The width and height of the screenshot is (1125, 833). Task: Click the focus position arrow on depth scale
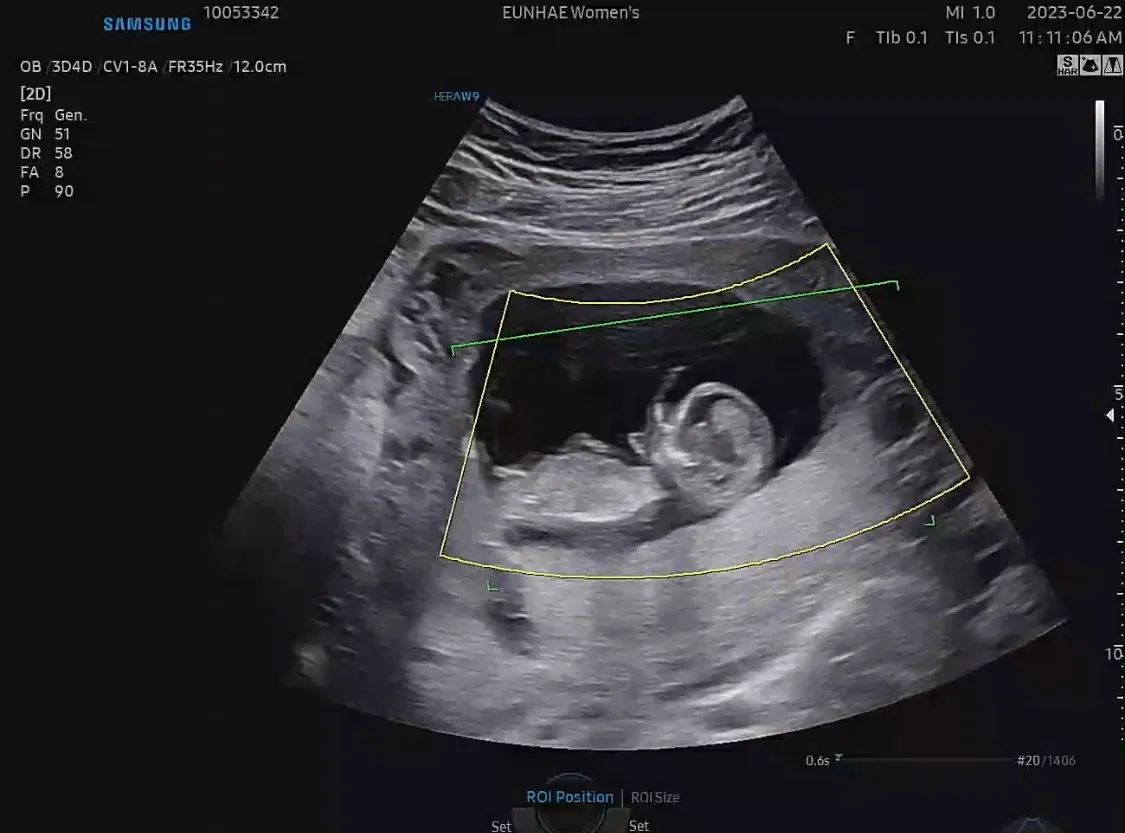[1110, 415]
